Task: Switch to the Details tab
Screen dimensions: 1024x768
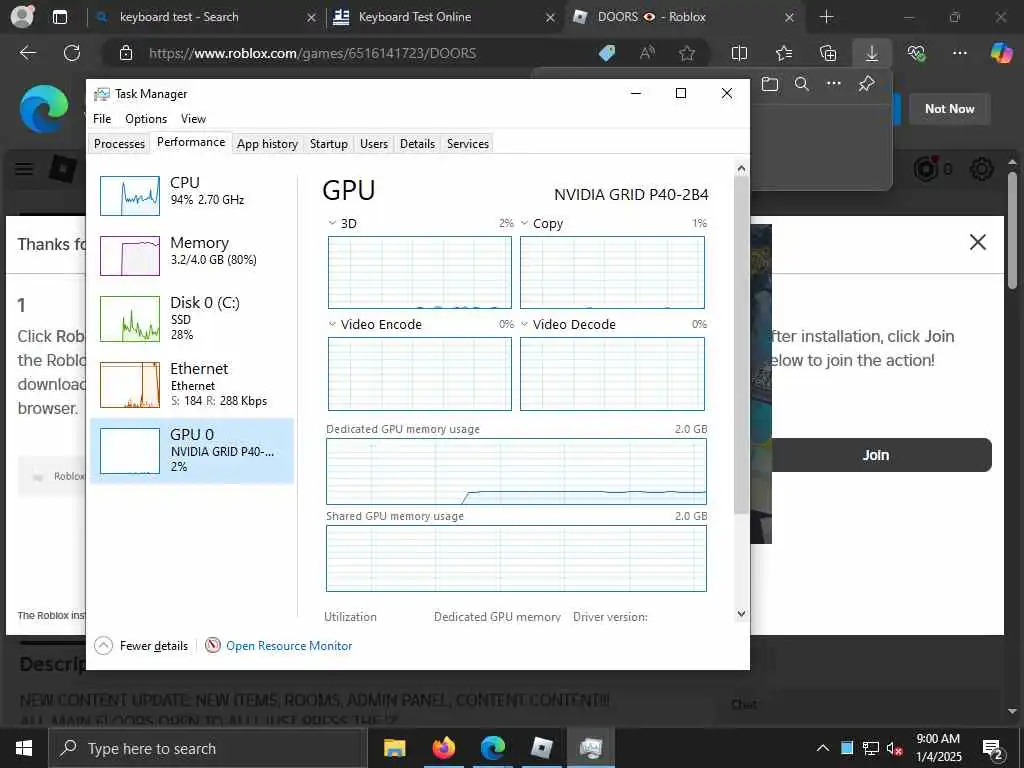Action: pos(417,144)
